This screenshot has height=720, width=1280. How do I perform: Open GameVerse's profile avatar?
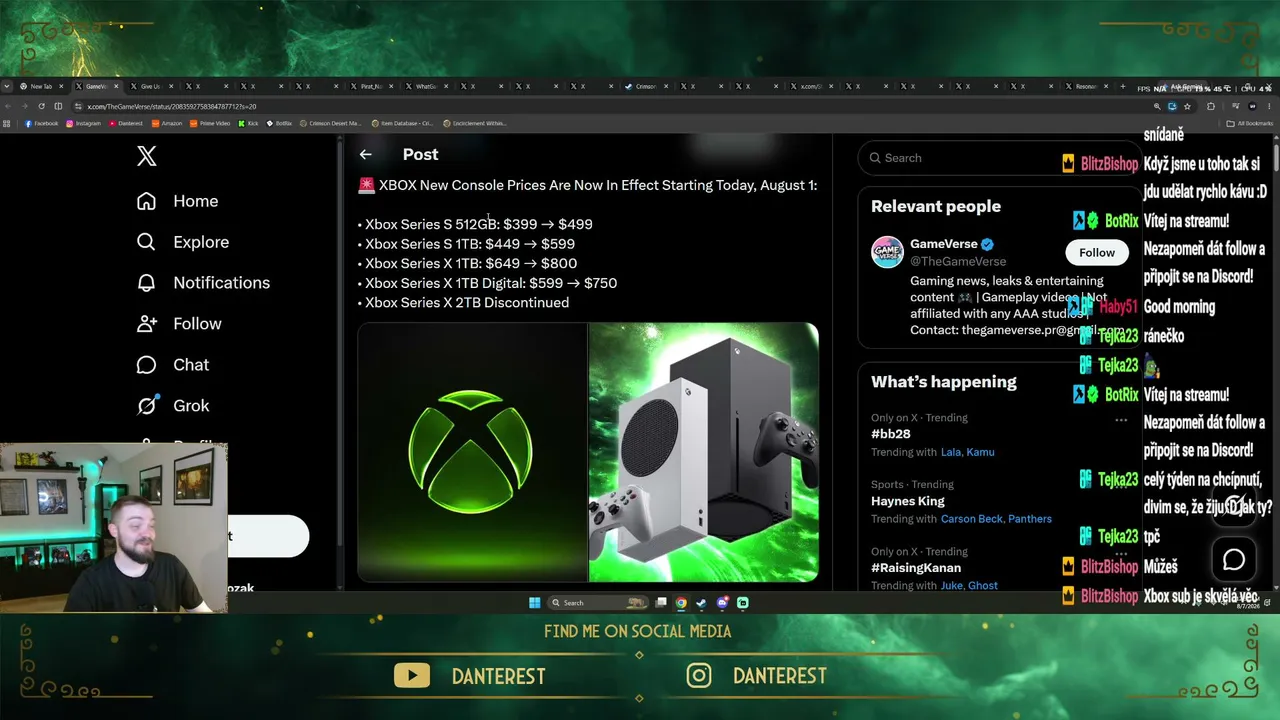pyautogui.click(x=887, y=252)
